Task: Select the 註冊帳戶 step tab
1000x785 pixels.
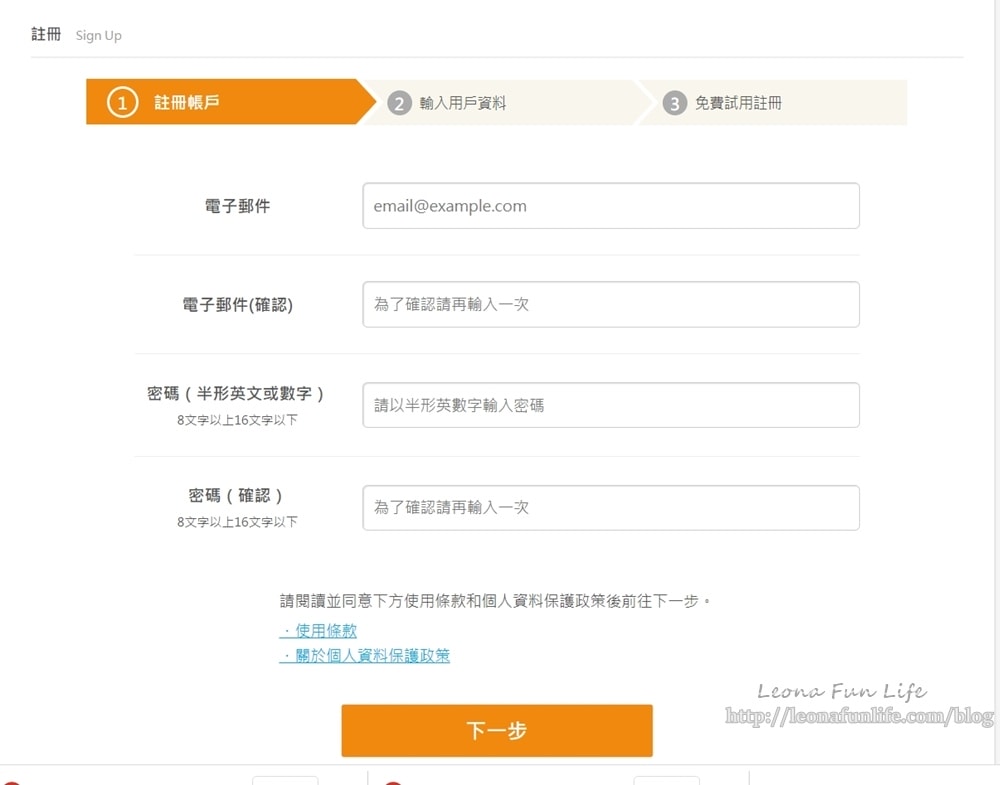Action: (187, 102)
